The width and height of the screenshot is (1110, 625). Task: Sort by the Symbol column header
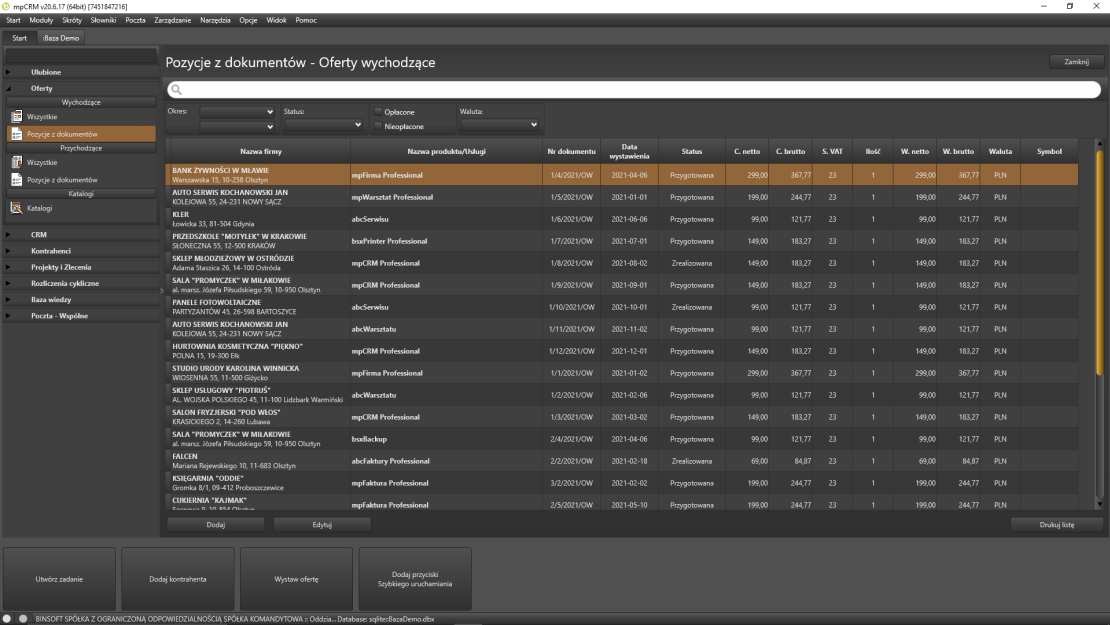(x=1049, y=151)
